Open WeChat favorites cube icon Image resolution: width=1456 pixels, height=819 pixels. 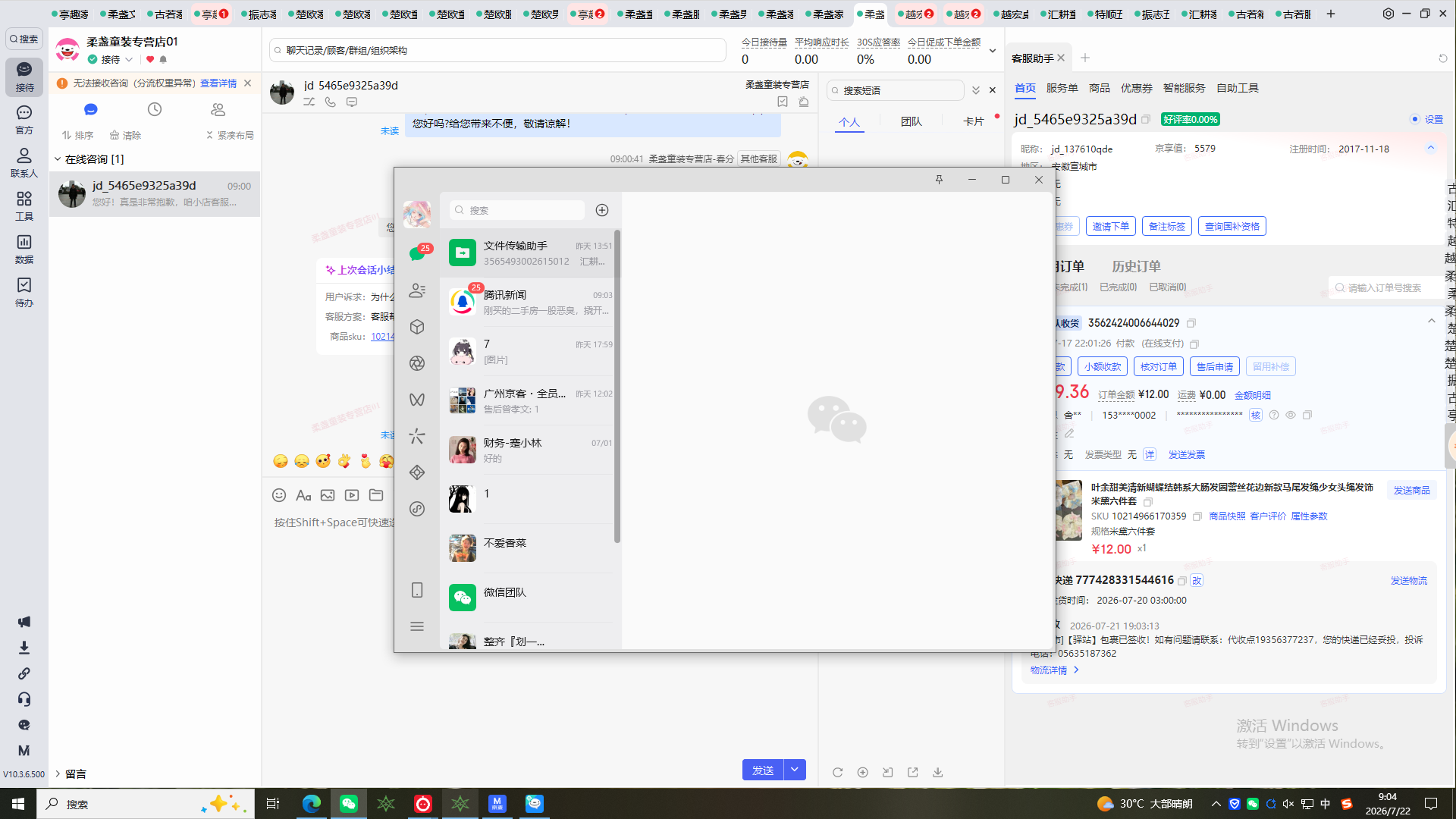(417, 327)
